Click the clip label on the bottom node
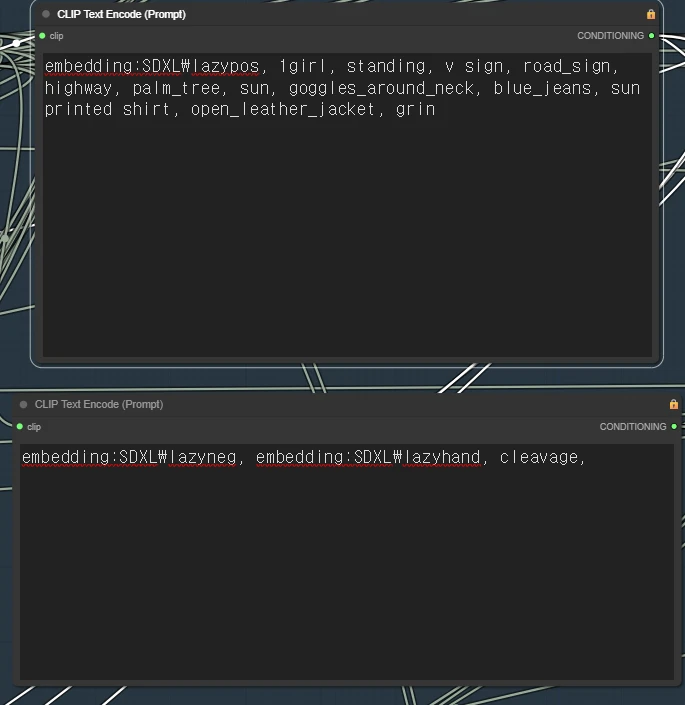The height and width of the screenshot is (705, 685). (34, 427)
